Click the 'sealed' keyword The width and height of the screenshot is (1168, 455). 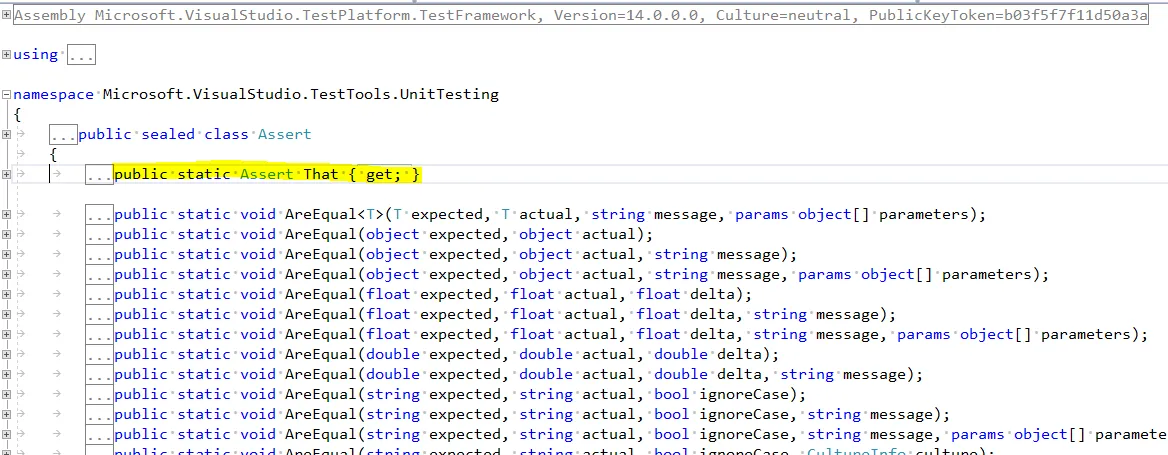pyautogui.click(x=168, y=135)
